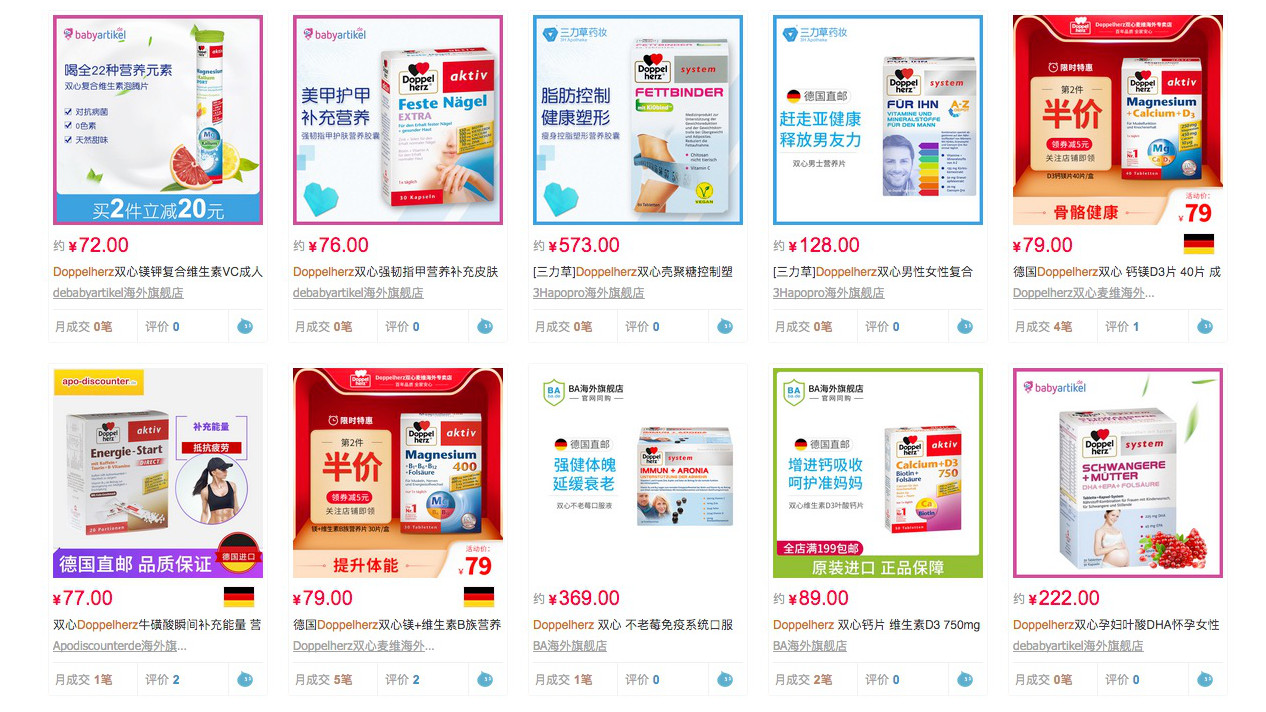Click 评价 1 reviews for ¥79.00 钙镁D3片 item
This screenshot has height=712, width=1266.
click(x=1122, y=326)
